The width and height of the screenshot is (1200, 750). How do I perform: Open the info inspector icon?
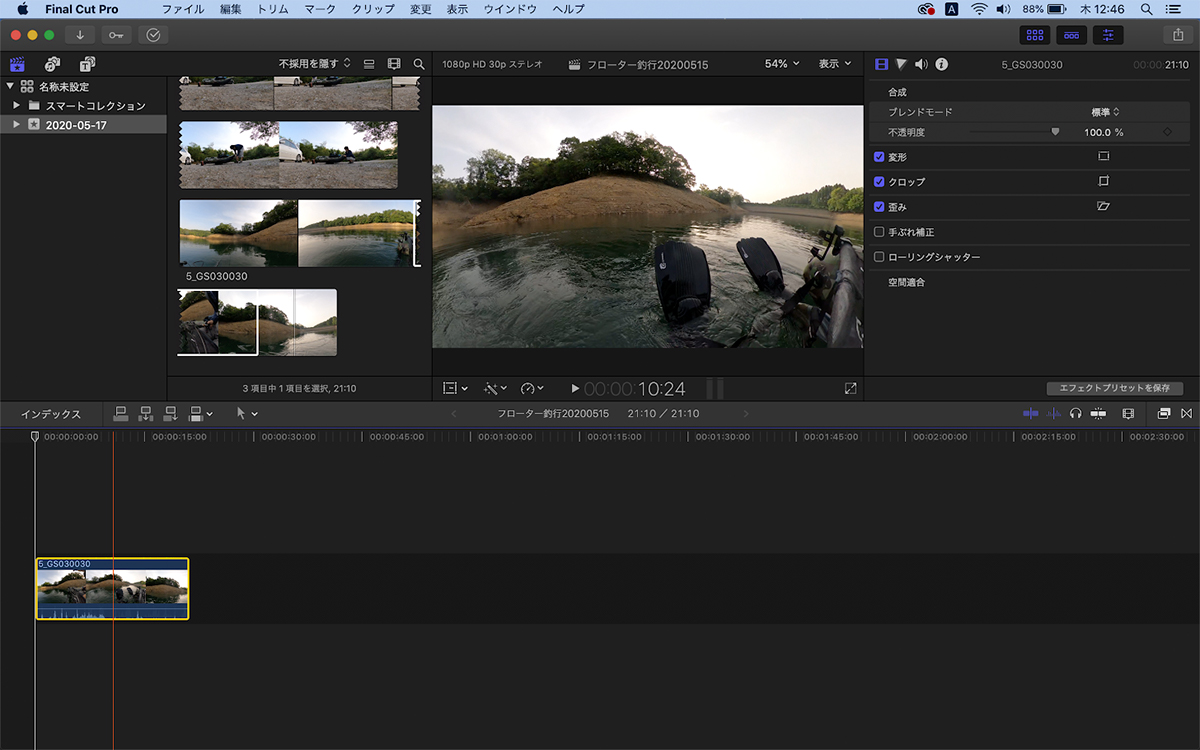941,64
